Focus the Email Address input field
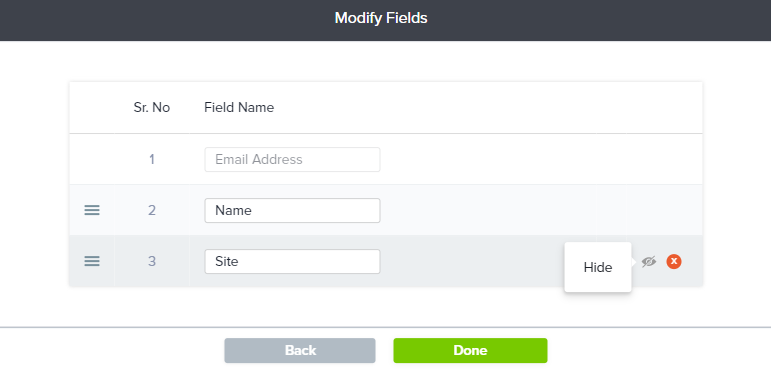The width and height of the screenshot is (771, 371). pyautogui.click(x=292, y=159)
